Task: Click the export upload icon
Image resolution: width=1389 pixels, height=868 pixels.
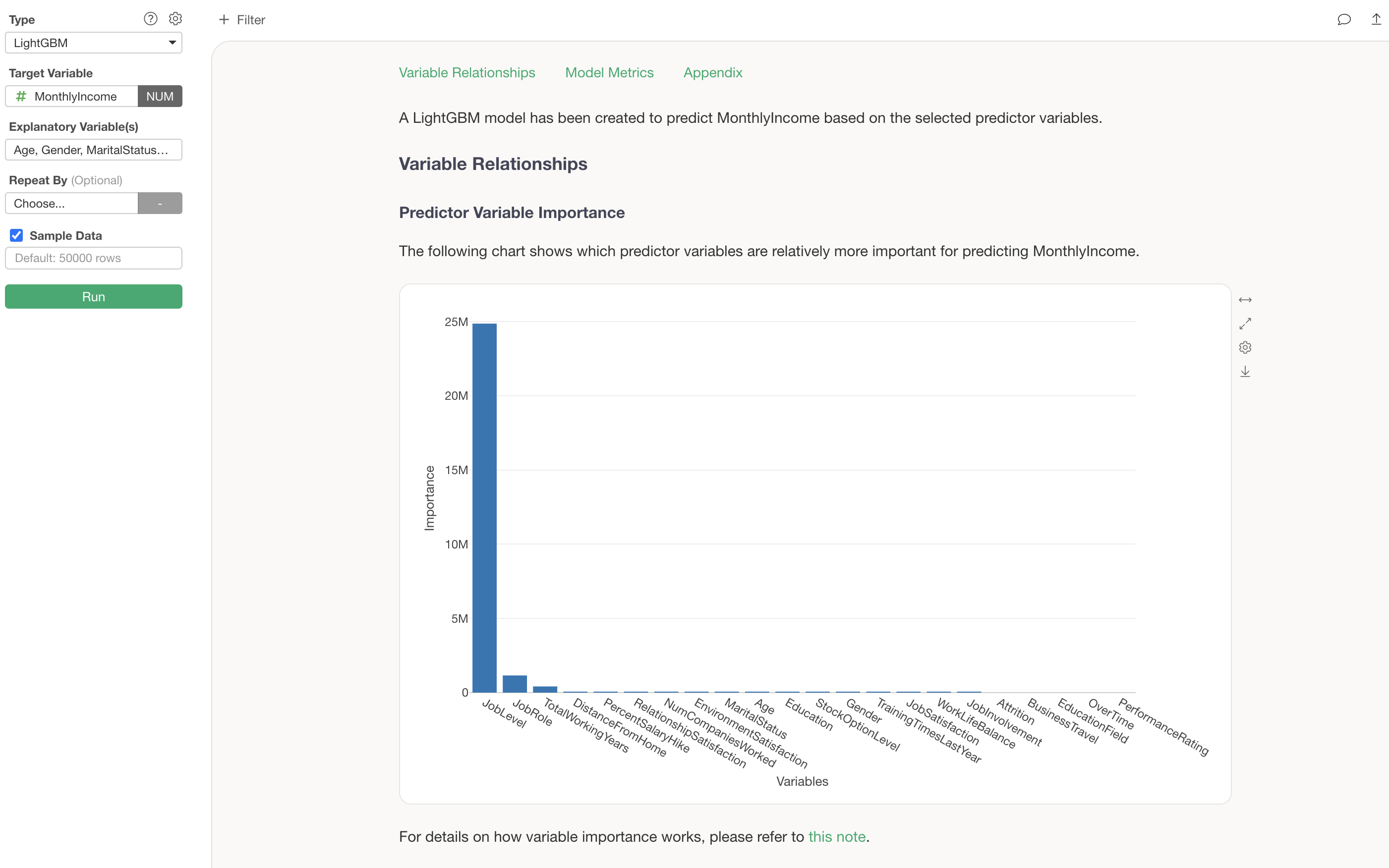Action: (x=1376, y=19)
